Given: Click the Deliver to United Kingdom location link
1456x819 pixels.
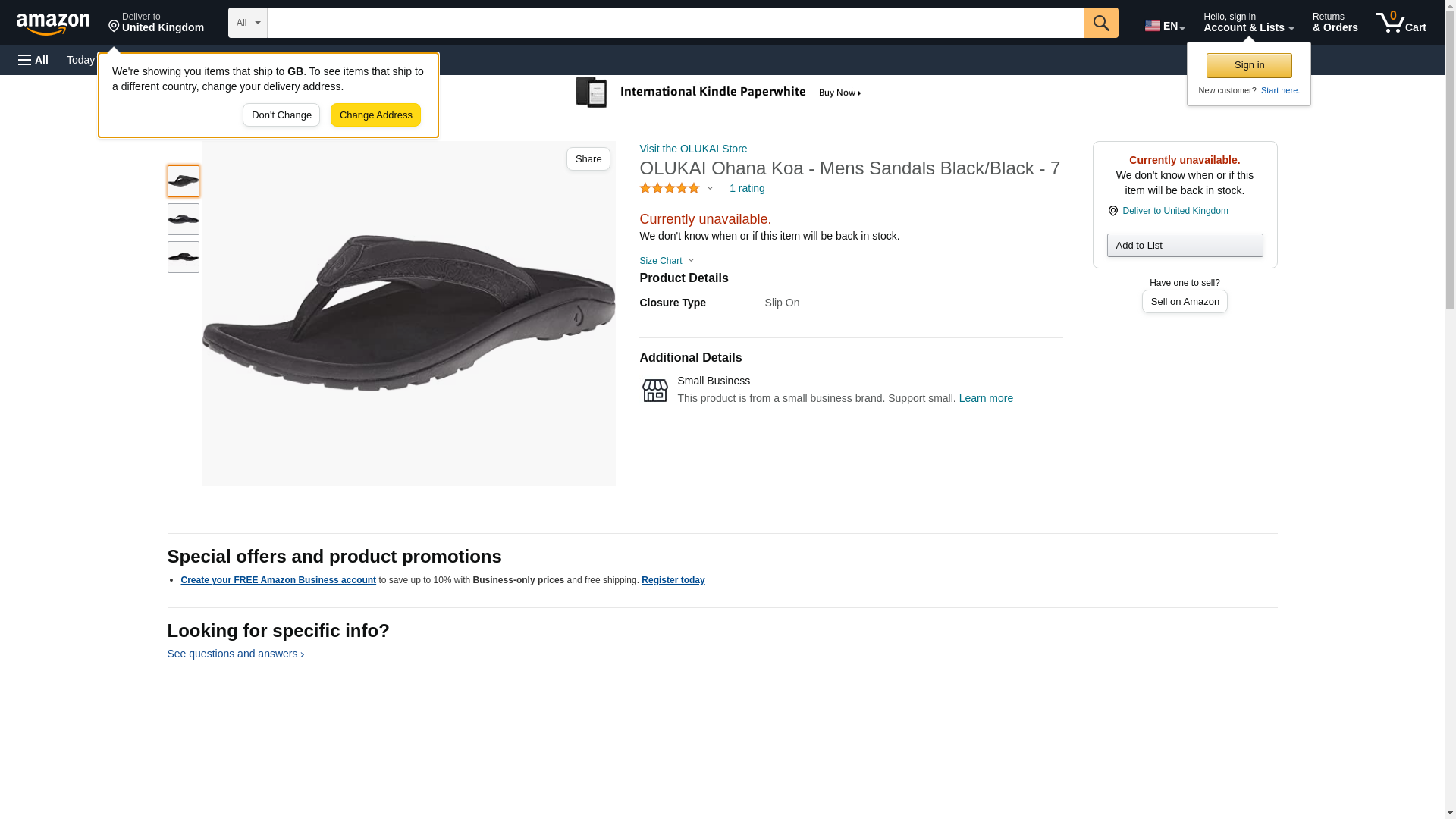Looking at the screenshot, I should coord(1175,211).
